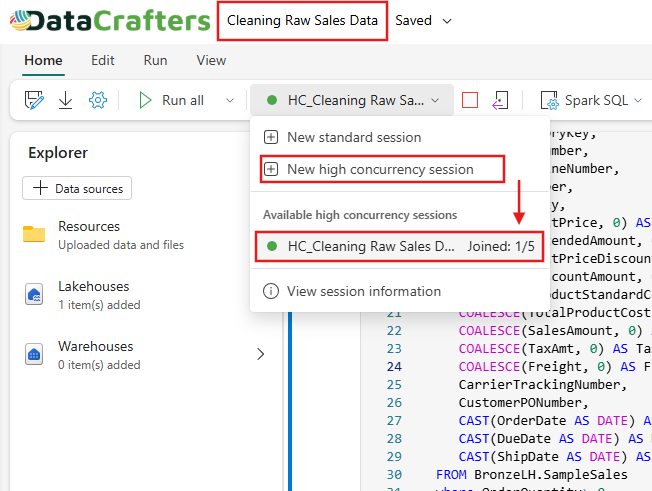This screenshot has height=491, width=652.
Task: Click the plus icon next to New standard session
Action: pos(271,137)
